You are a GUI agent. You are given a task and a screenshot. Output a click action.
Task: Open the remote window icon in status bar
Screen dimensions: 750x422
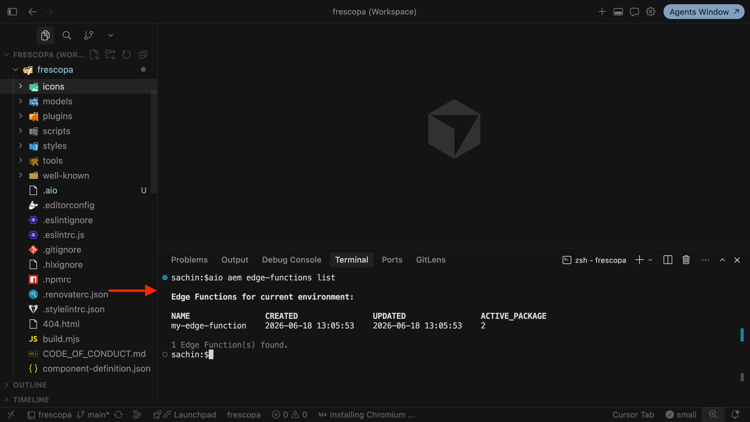click(x=11, y=414)
